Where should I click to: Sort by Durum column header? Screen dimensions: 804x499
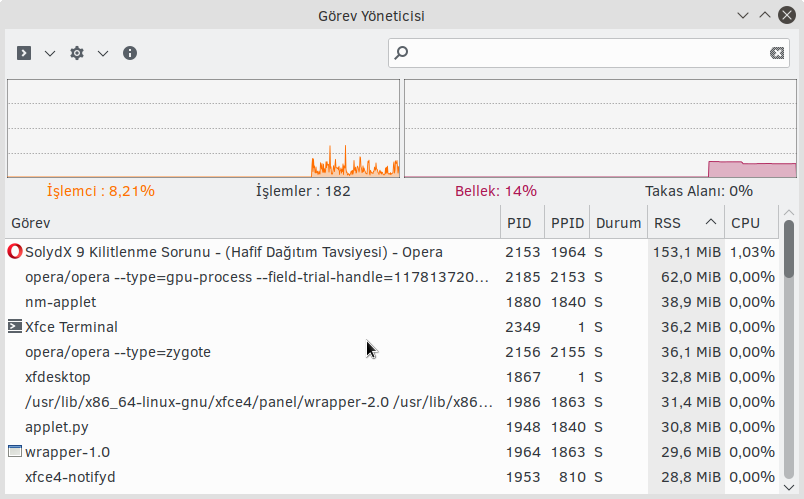pos(618,223)
